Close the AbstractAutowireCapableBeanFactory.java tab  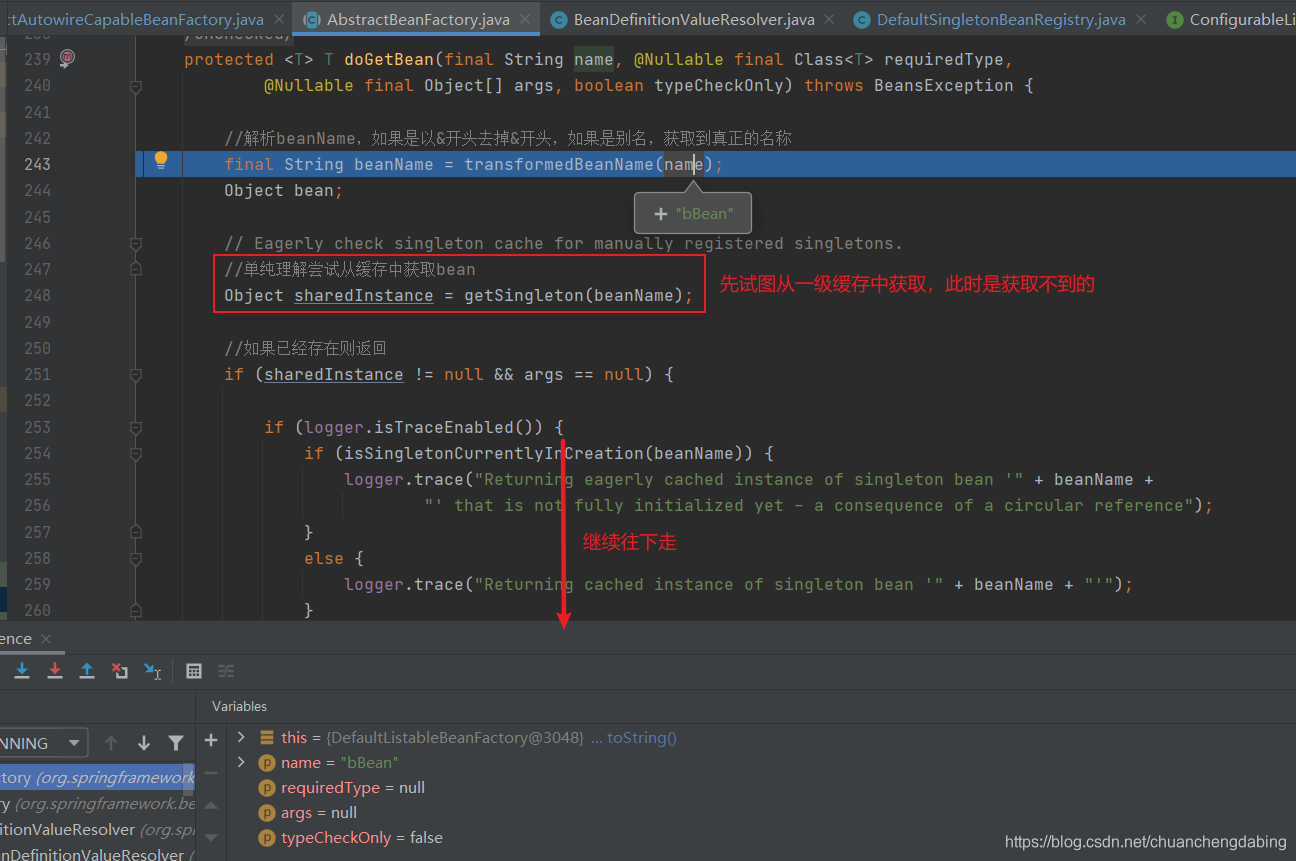pos(278,20)
